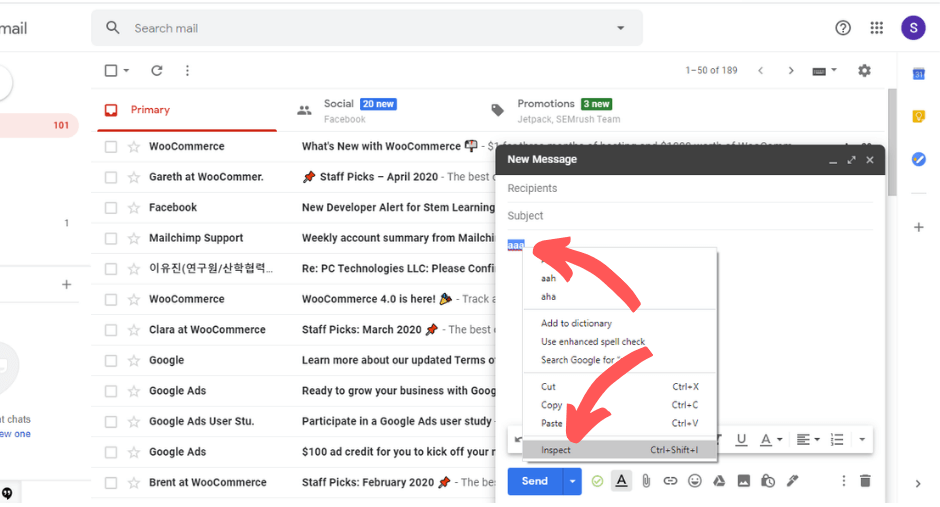Open text color dropdown
Viewport: 940px width, 507px height.
(771, 439)
